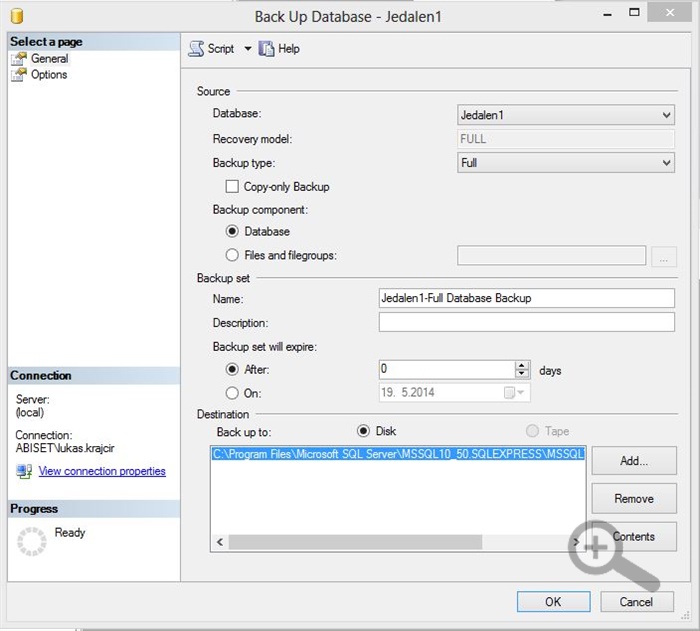The image size is (700, 631).
Task: Click the Cancel button
Action: pos(637,602)
